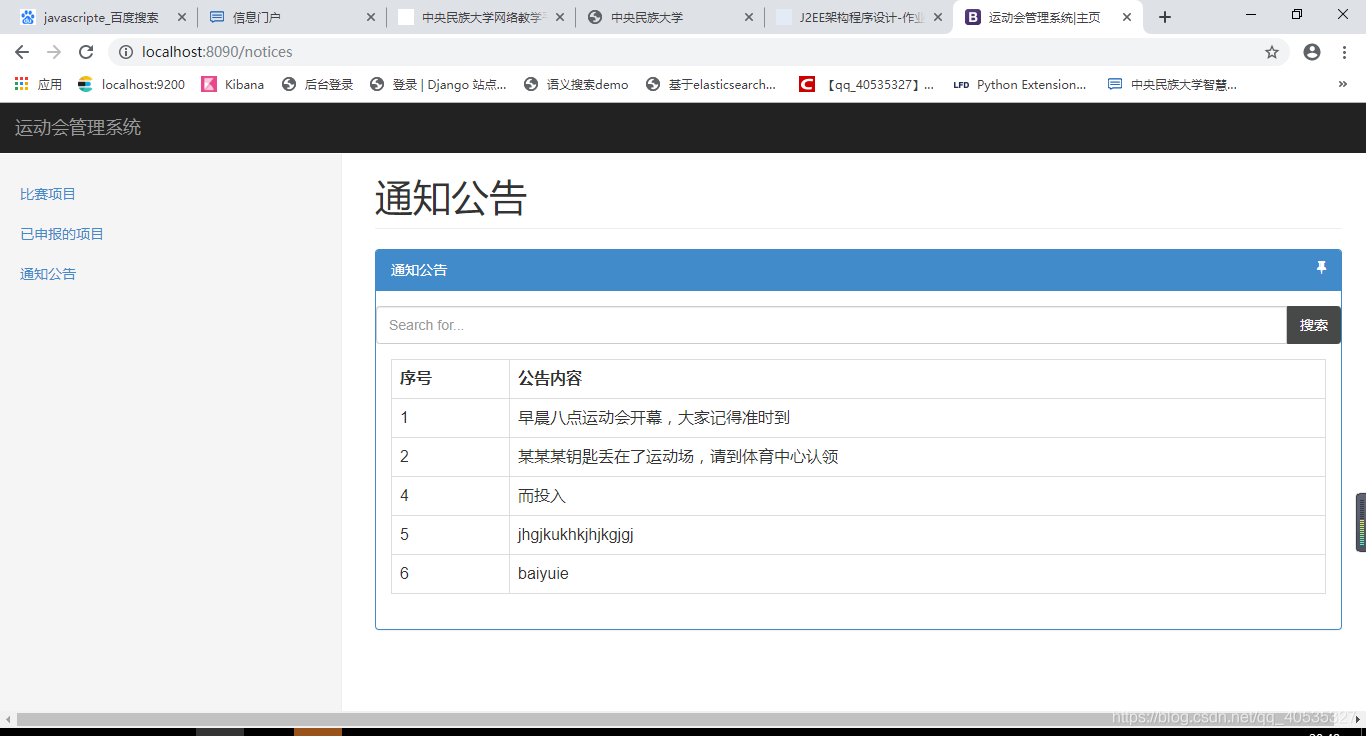Focus the Search for... input field
Image resolution: width=1366 pixels, height=736 pixels.
(x=831, y=325)
